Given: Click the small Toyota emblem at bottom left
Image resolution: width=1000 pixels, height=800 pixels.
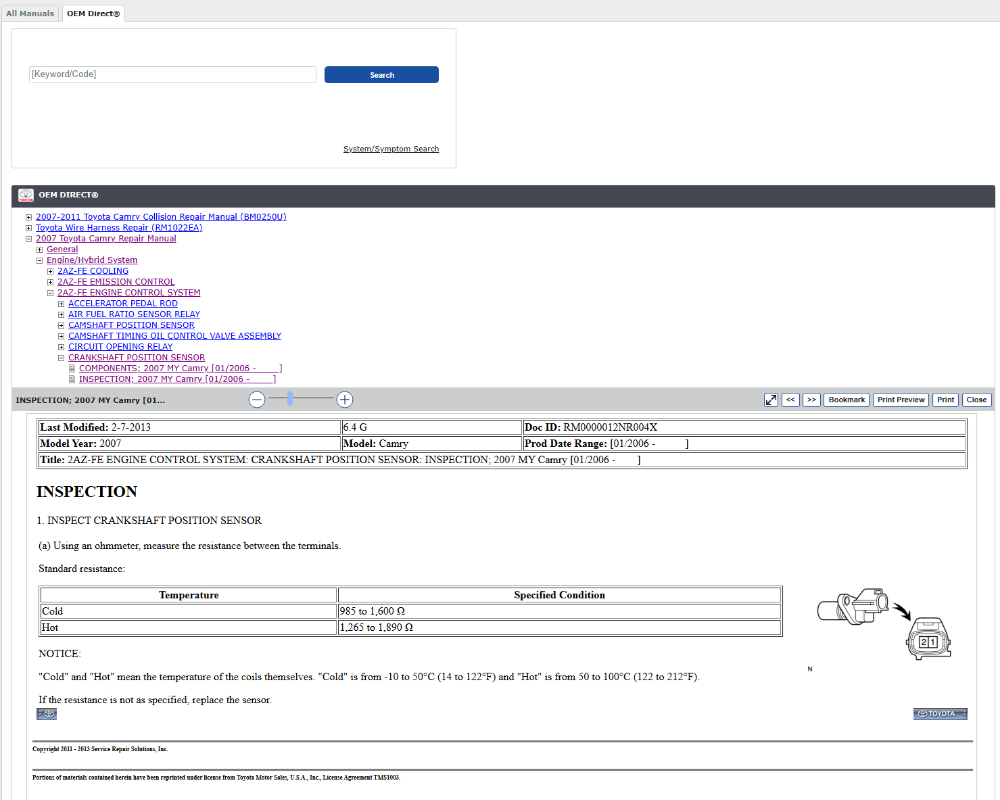Looking at the screenshot, I should (47, 714).
